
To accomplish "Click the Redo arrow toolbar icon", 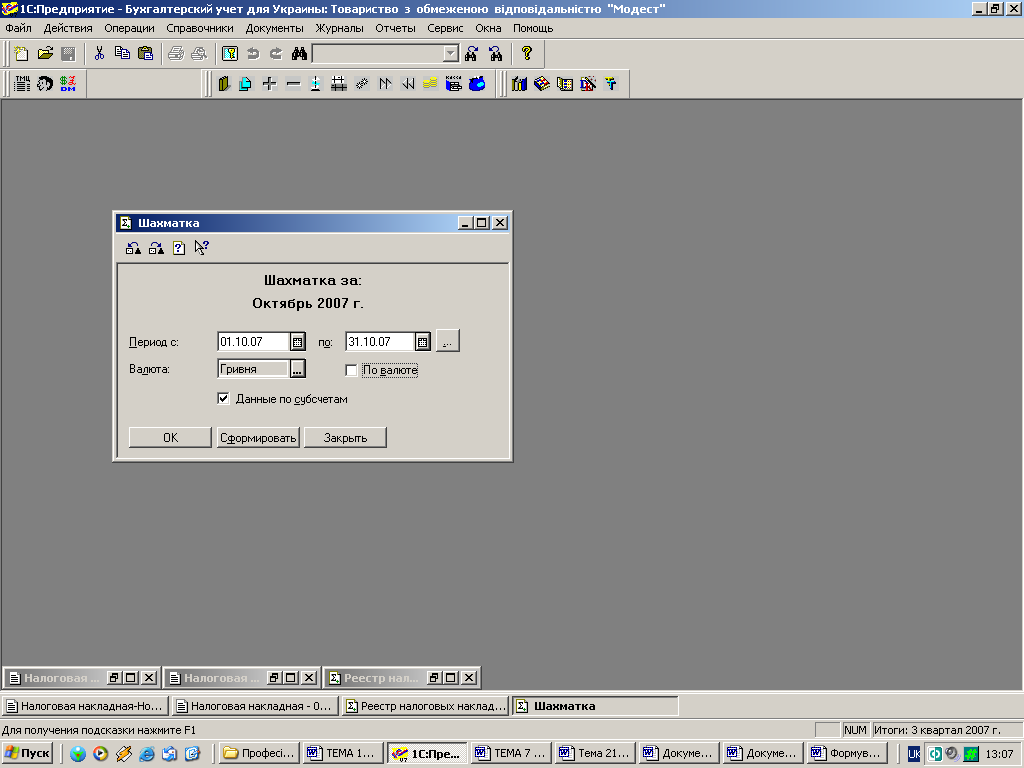I will 276,54.
